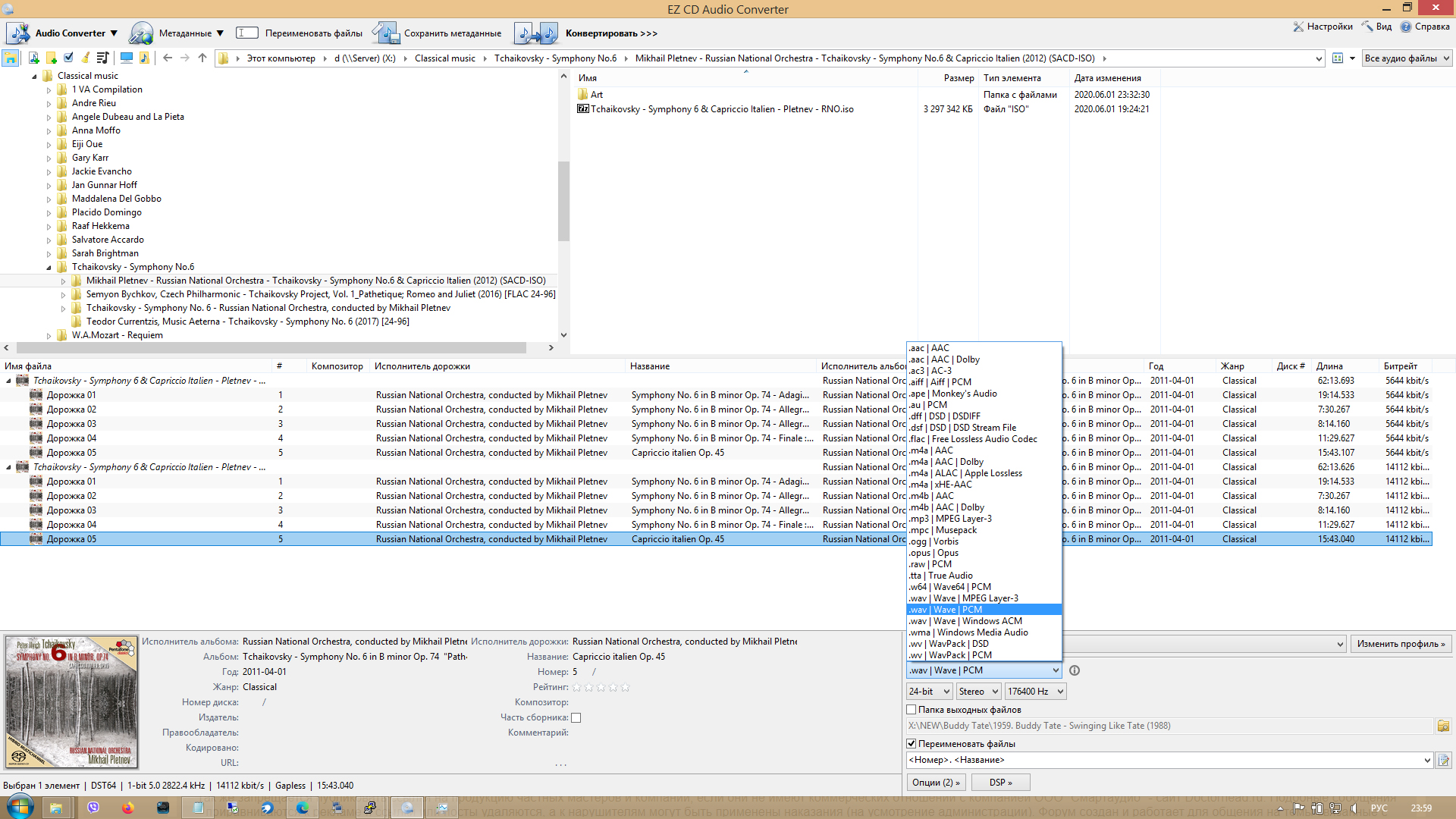
Task: Click the check-all tracks toolbar icon
Action: pyautogui.click(x=69, y=58)
